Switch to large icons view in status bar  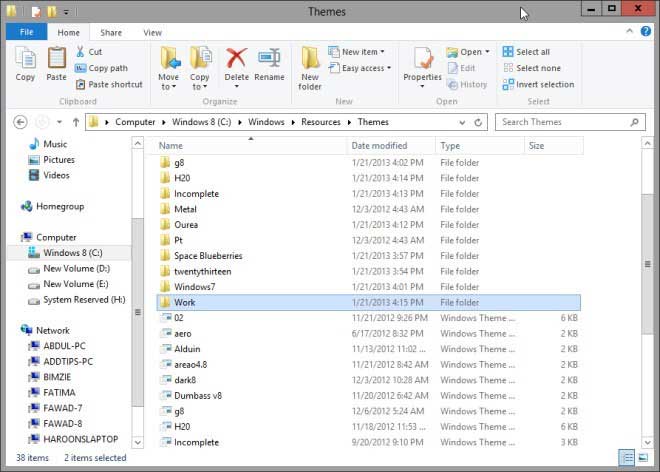pyautogui.click(x=643, y=457)
